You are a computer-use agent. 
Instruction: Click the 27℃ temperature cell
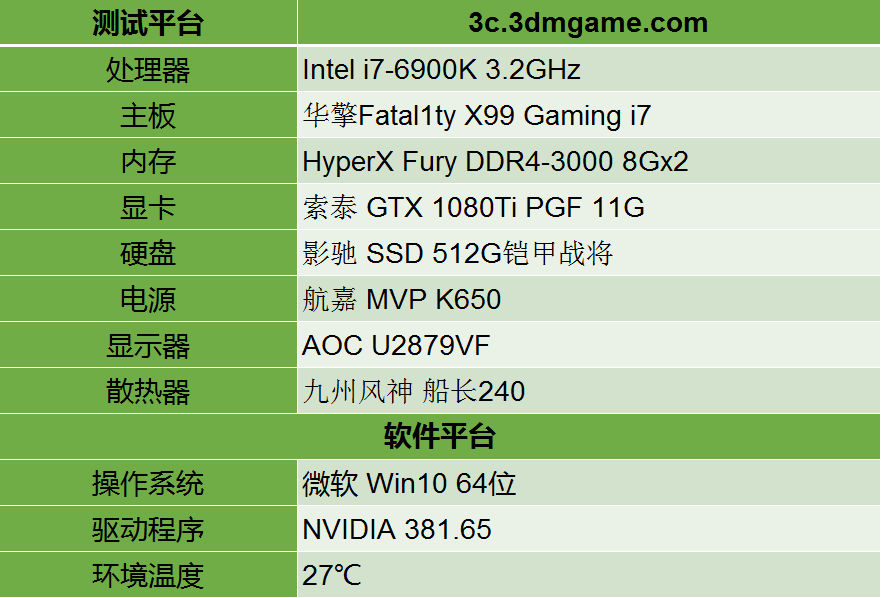[589, 574]
